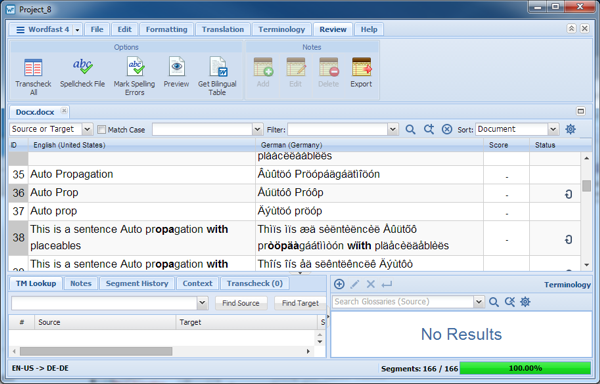Search glossaries with the magnifier icon
Screen dimensions: 600x384
[494, 302]
